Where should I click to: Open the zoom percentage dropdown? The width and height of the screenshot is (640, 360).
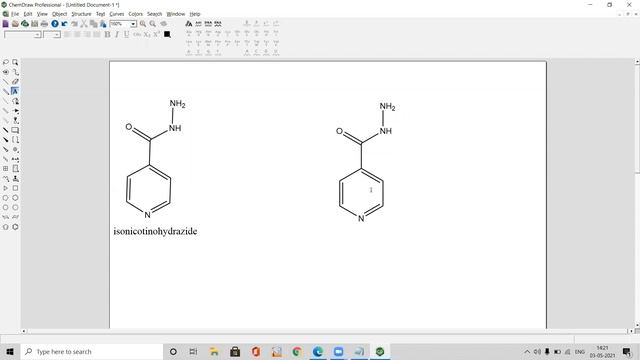click(x=133, y=24)
